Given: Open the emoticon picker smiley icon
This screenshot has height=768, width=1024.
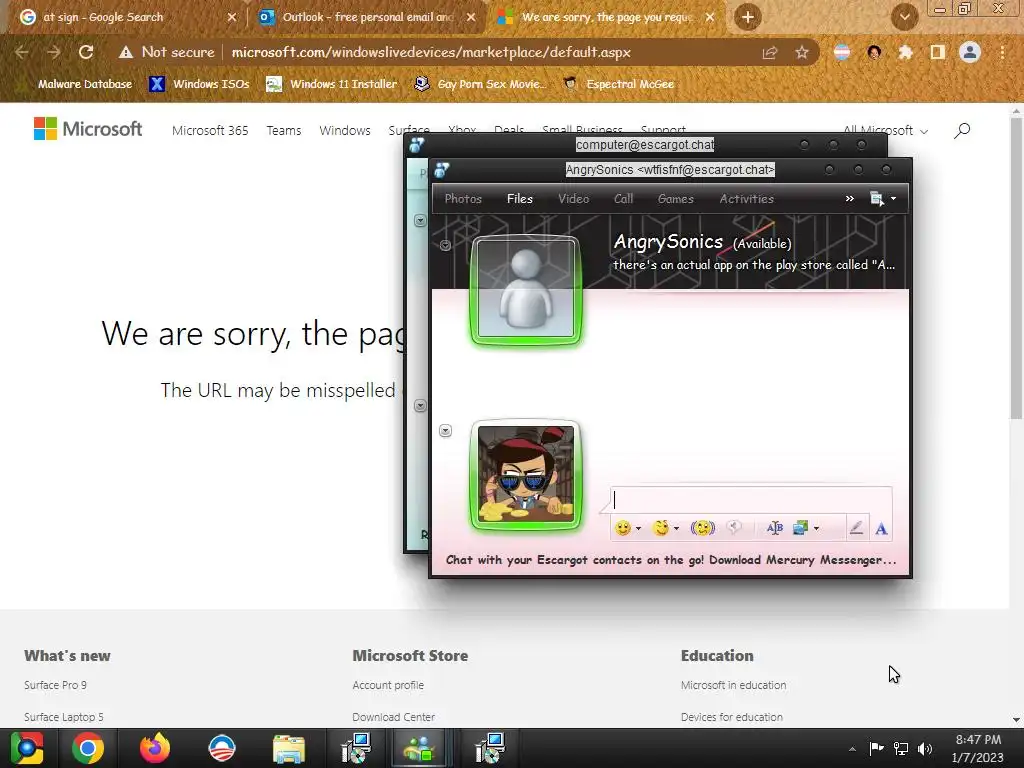Looking at the screenshot, I should pos(623,528).
